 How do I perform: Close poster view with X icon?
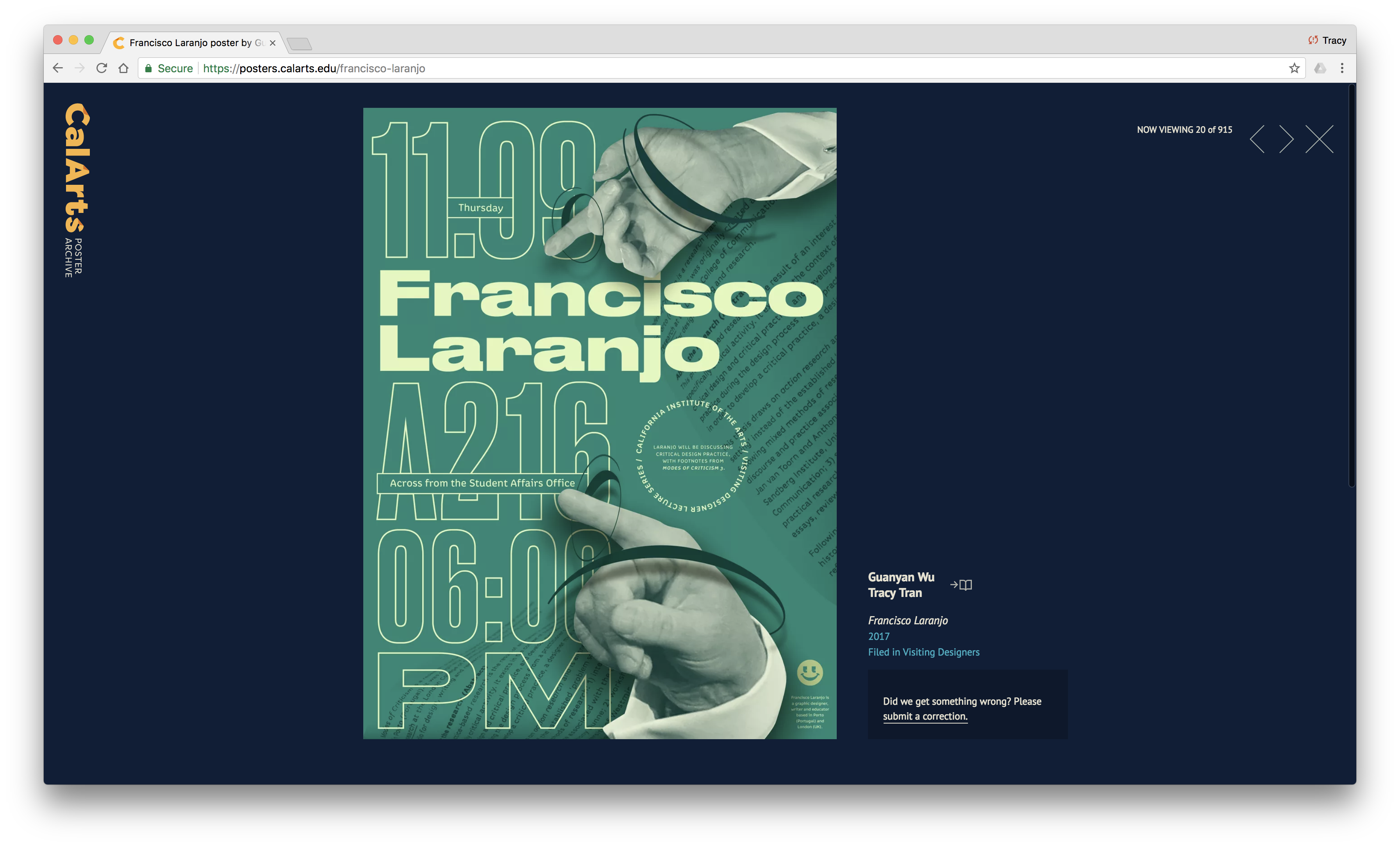click(x=1319, y=139)
